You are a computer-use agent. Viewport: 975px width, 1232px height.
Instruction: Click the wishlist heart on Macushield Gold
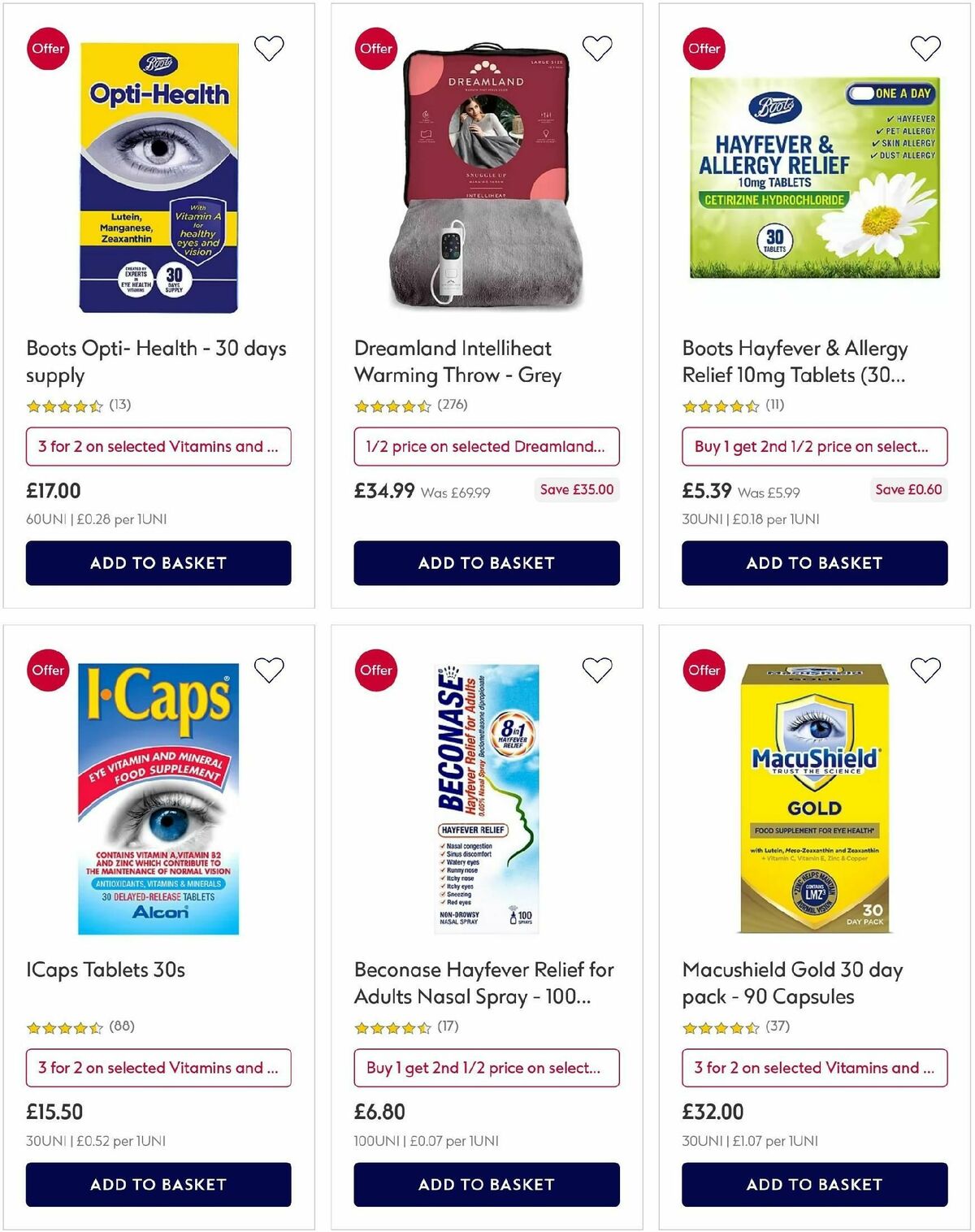coord(925,670)
